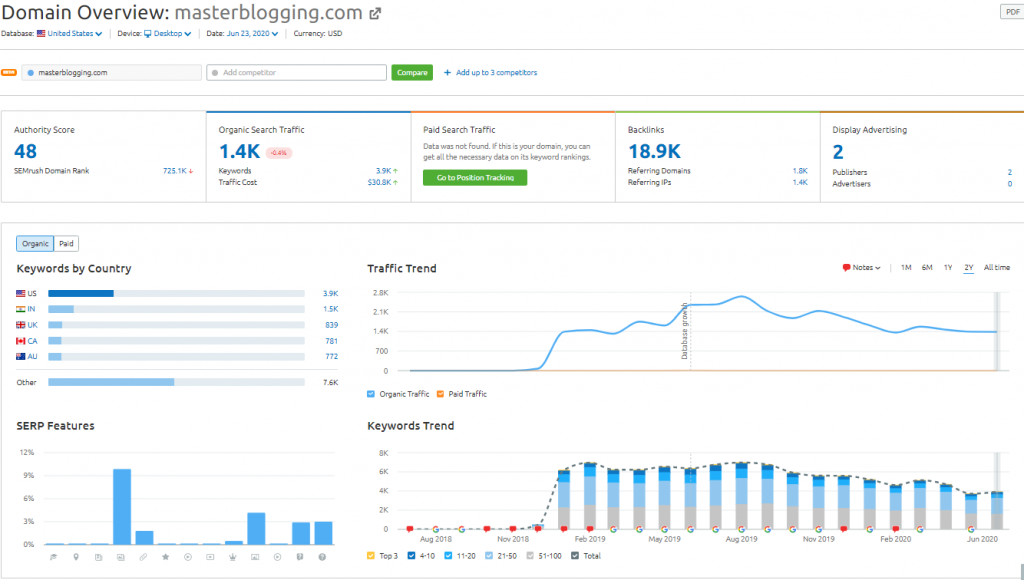Image resolution: width=1024 pixels, height=580 pixels.
Task: Click the link chain SERP feature icon
Action: pyautogui.click(x=144, y=556)
